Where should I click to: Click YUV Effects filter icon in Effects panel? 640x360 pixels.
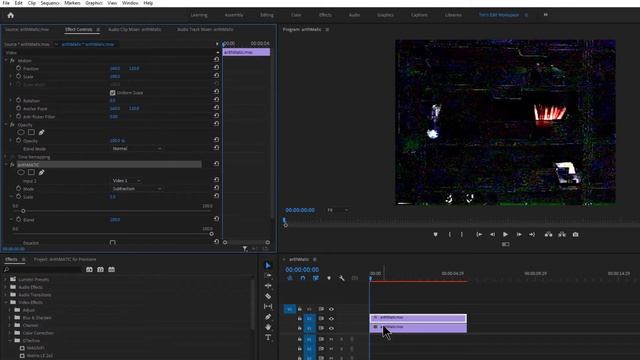pyautogui.click(x=111, y=269)
